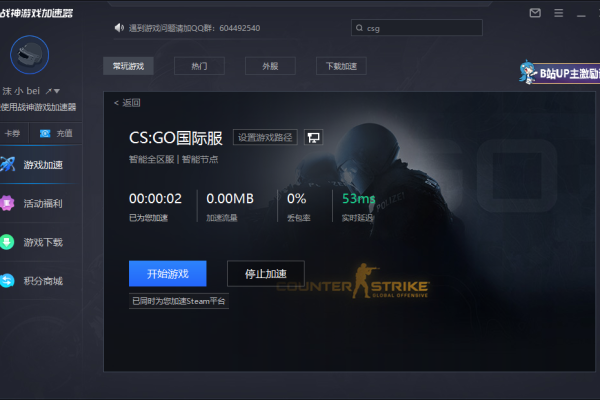This screenshot has height=400, width=600.
Task: Select 游戏加速 in the sidebar
Action: 41,165
